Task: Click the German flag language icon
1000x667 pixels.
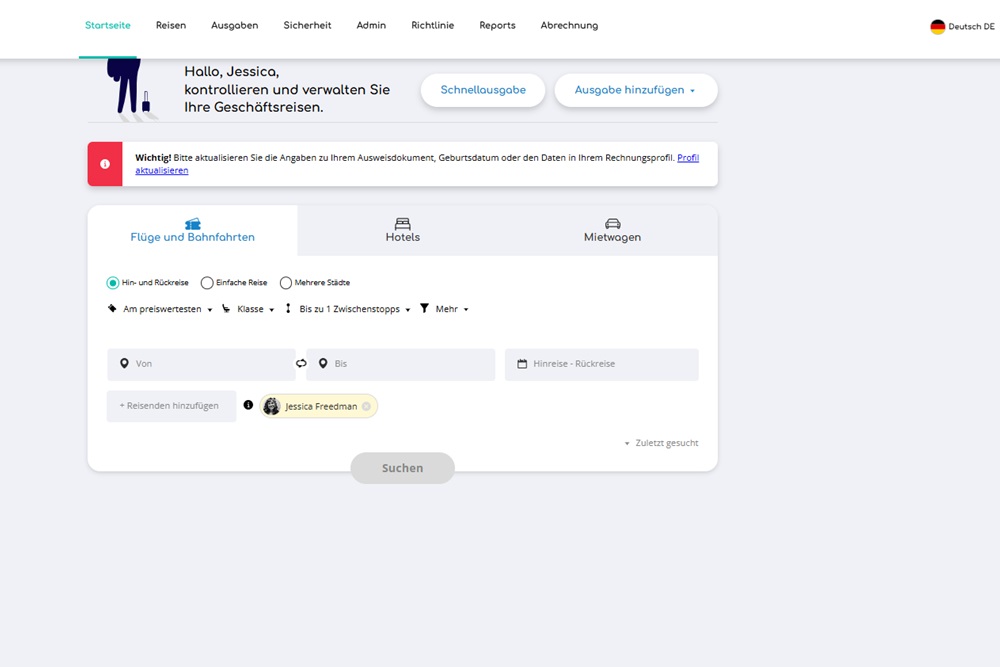Action: click(937, 27)
